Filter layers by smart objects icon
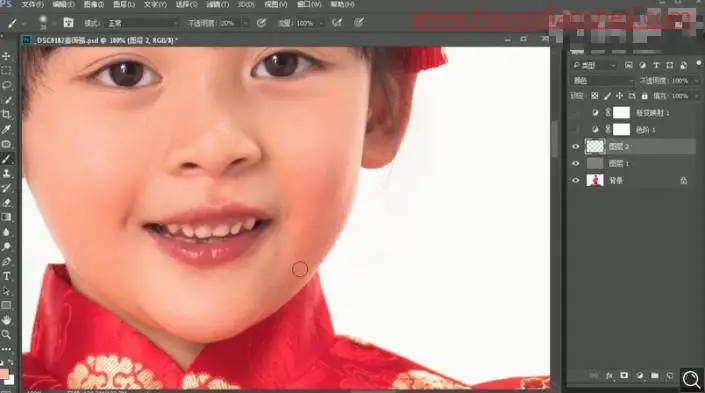The image size is (705, 393). [683, 65]
